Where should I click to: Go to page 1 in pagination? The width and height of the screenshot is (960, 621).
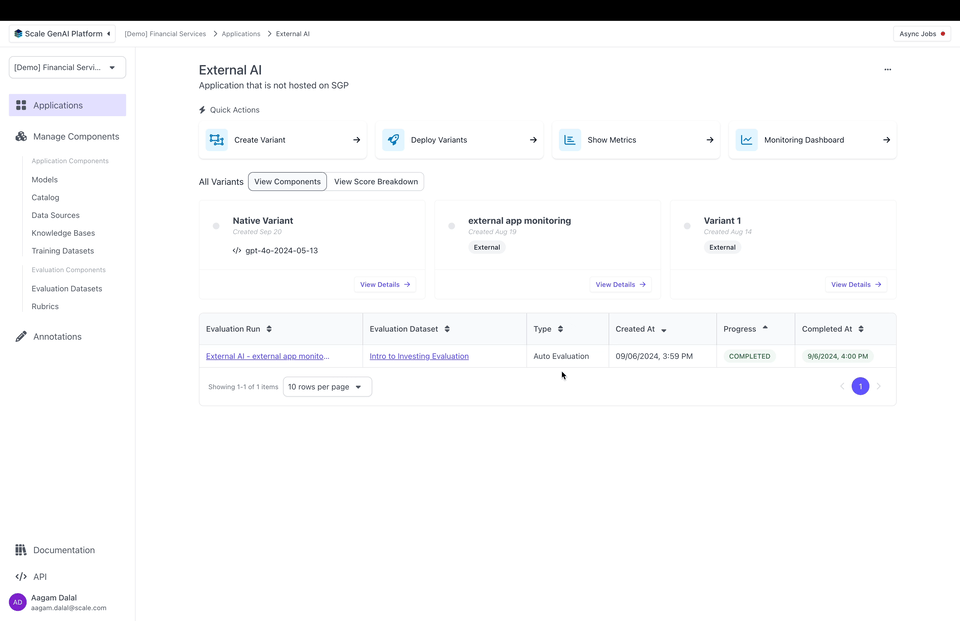(x=860, y=386)
